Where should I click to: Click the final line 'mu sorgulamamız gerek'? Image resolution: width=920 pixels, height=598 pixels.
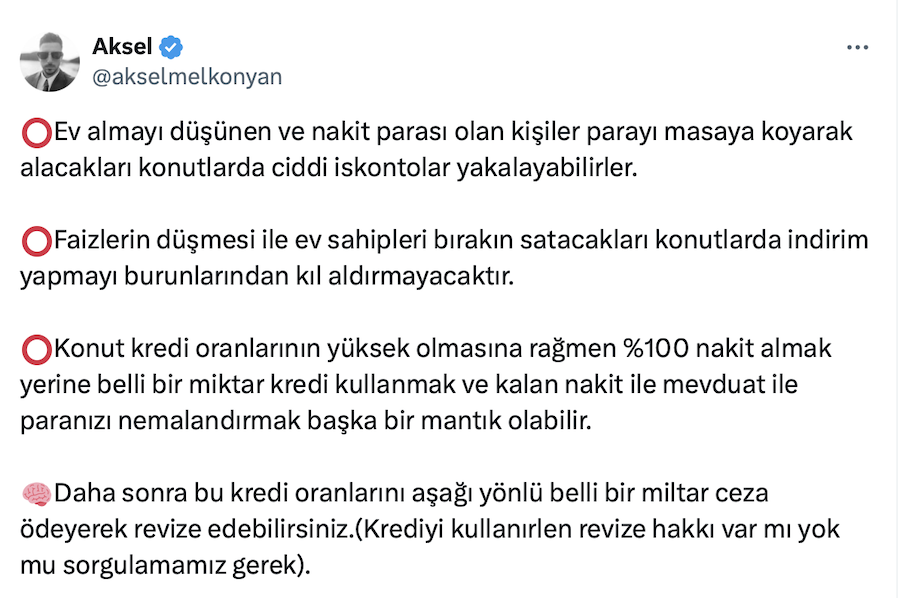tap(158, 562)
